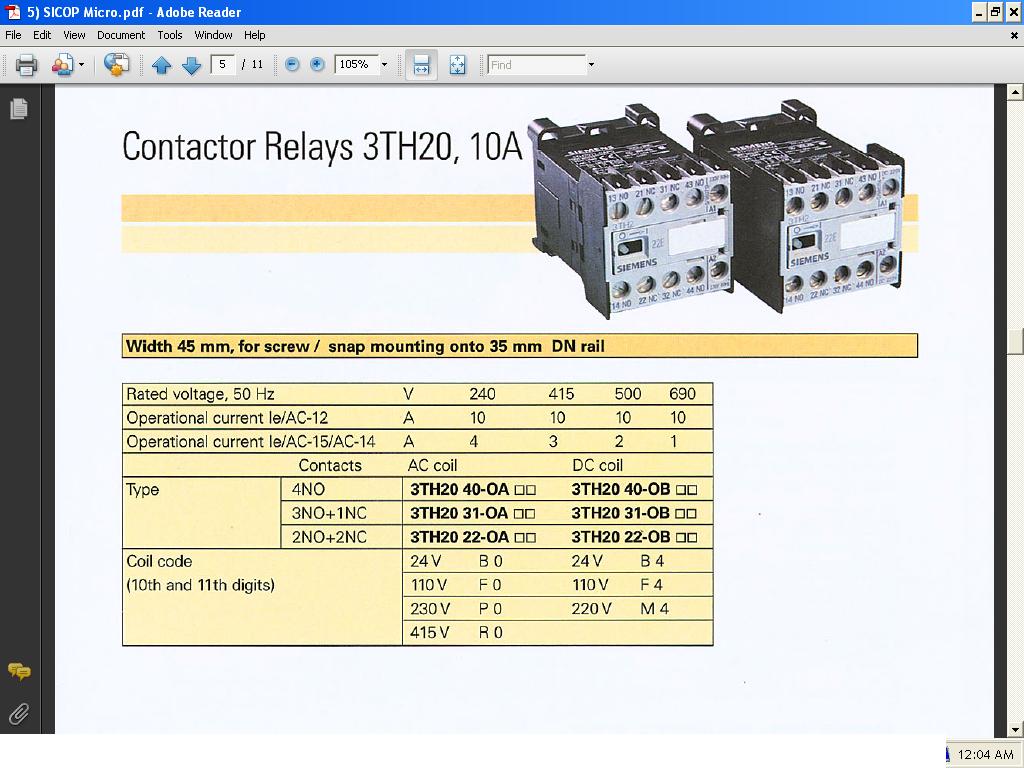Open the zoom percentage dropdown arrow
The width and height of the screenshot is (1024, 768).
coord(384,64)
